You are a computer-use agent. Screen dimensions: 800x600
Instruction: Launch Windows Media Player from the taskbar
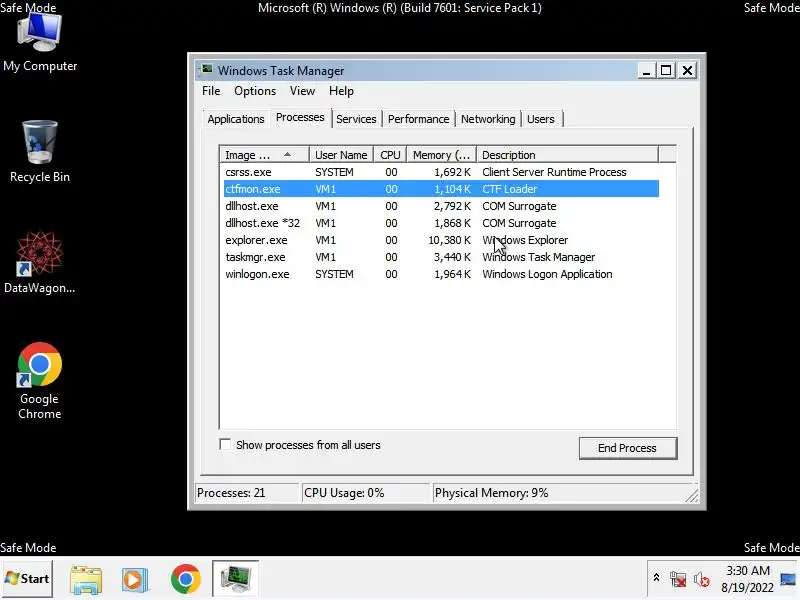134,579
